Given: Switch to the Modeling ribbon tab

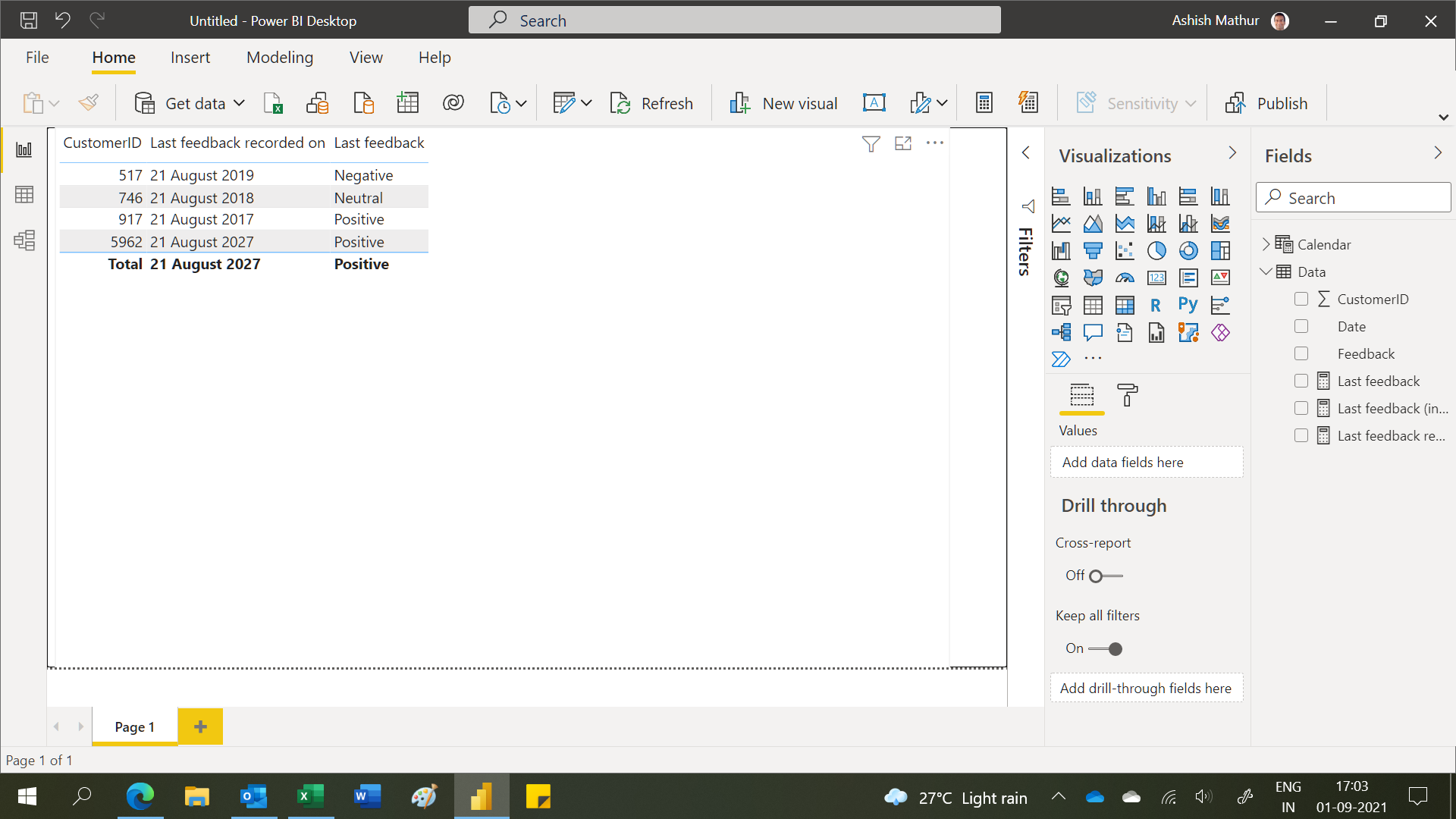Looking at the screenshot, I should (280, 58).
